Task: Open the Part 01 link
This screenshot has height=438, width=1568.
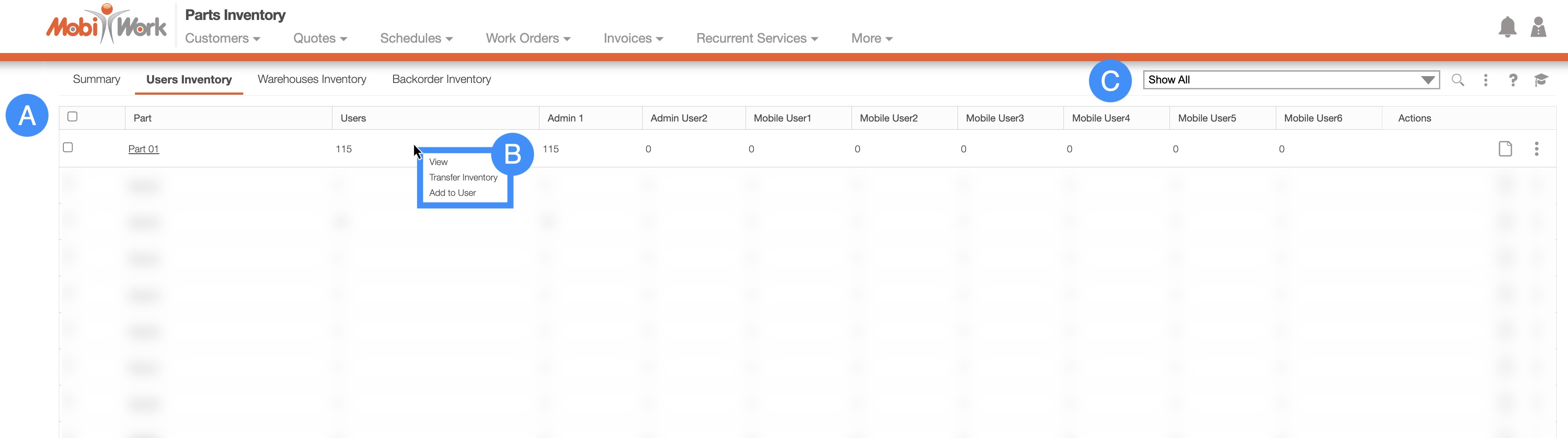Action: tap(143, 149)
